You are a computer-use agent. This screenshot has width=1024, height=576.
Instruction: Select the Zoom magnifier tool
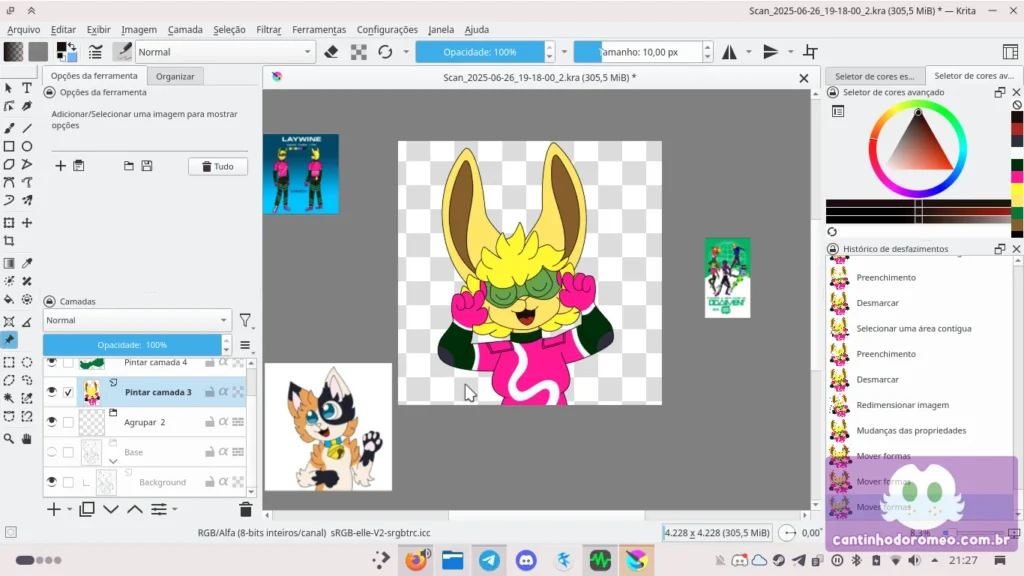click(x=9, y=439)
